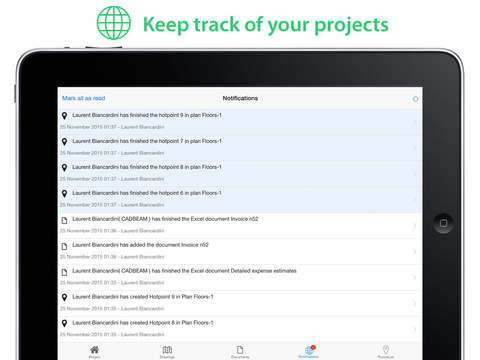The height and width of the screenshot is (360, 480).
Task: Expand chevron for created Hotpoint 8 notification
Action: [x=415, y=329]
